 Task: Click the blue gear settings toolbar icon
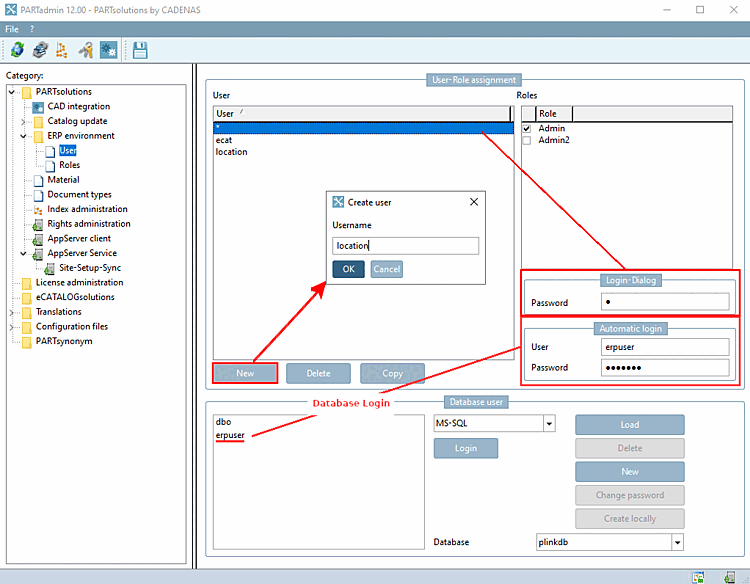coord(109,50)
